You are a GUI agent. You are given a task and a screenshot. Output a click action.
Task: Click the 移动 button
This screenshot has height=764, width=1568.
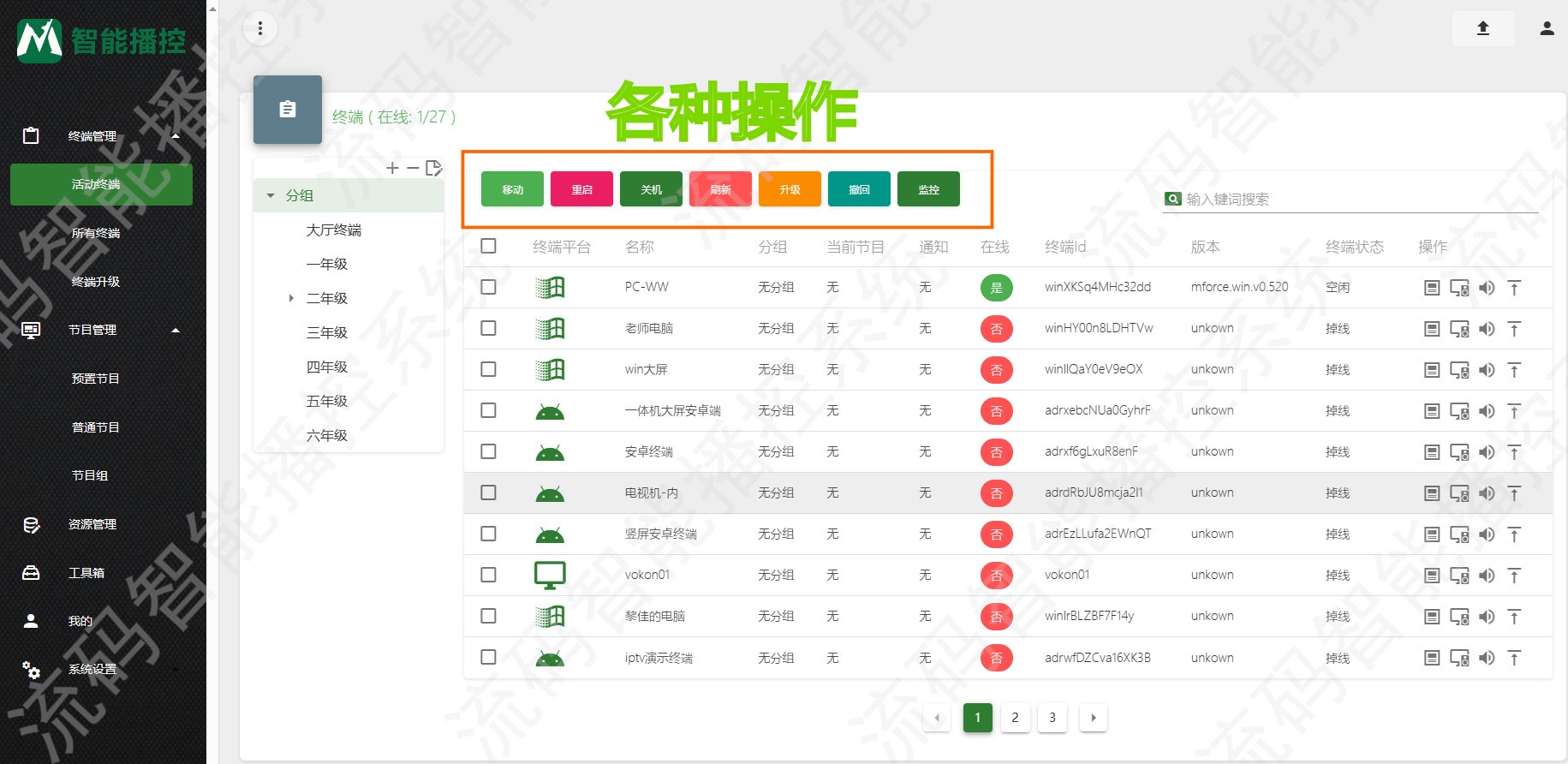[x=512, y=189]
